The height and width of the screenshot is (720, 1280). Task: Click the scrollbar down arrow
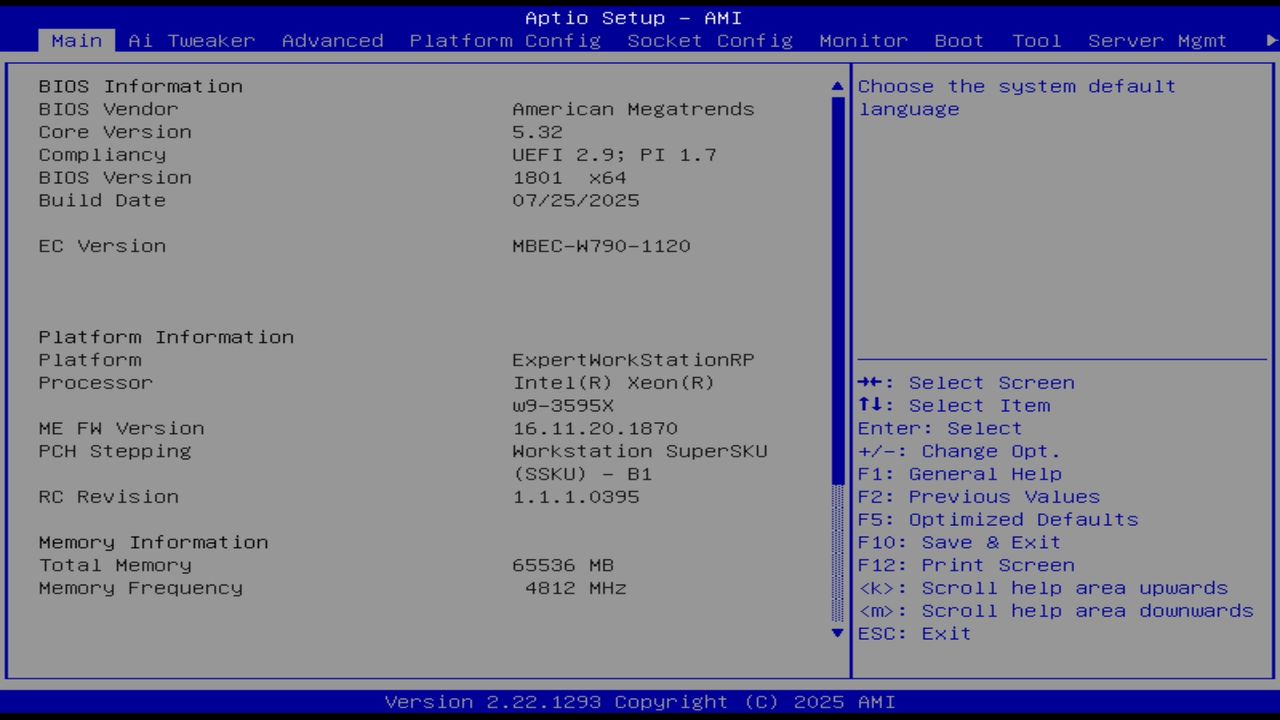(x=836, y=633)
